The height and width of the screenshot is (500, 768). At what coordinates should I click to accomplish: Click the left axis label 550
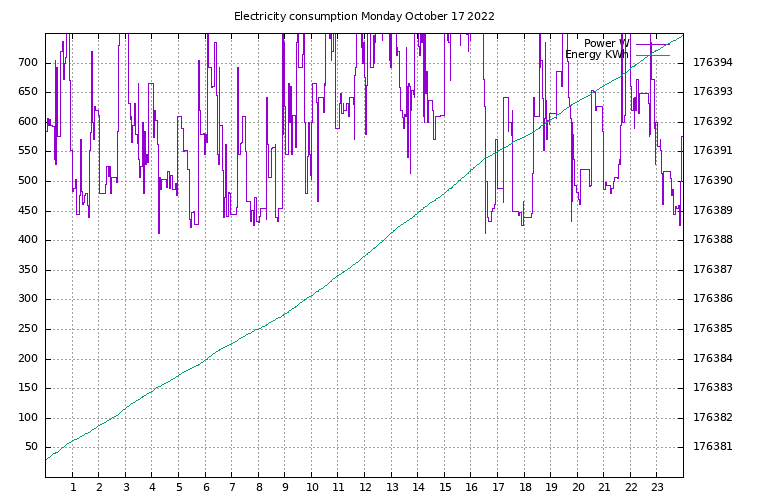(x=28, y=151)
